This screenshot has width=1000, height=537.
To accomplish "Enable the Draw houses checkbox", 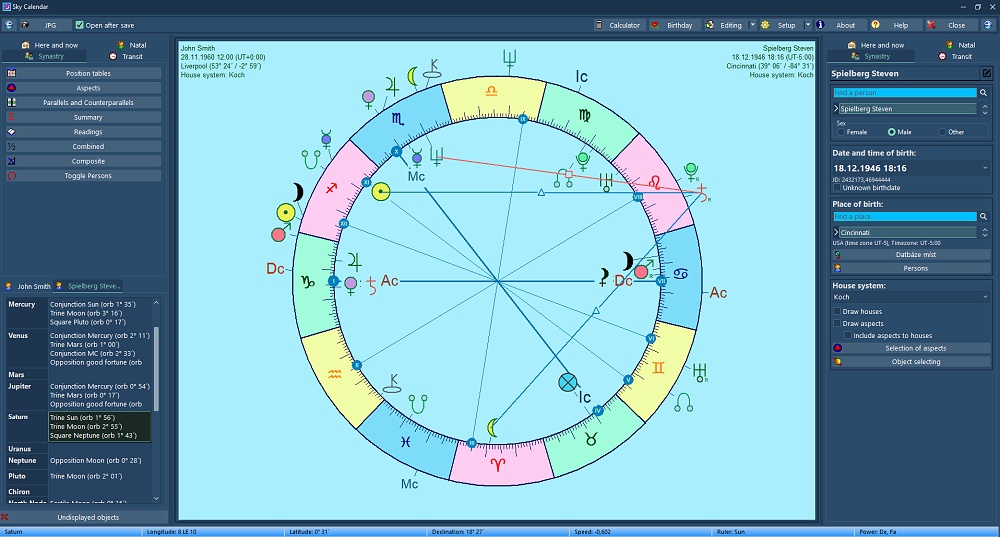I will tap(838, 311).
